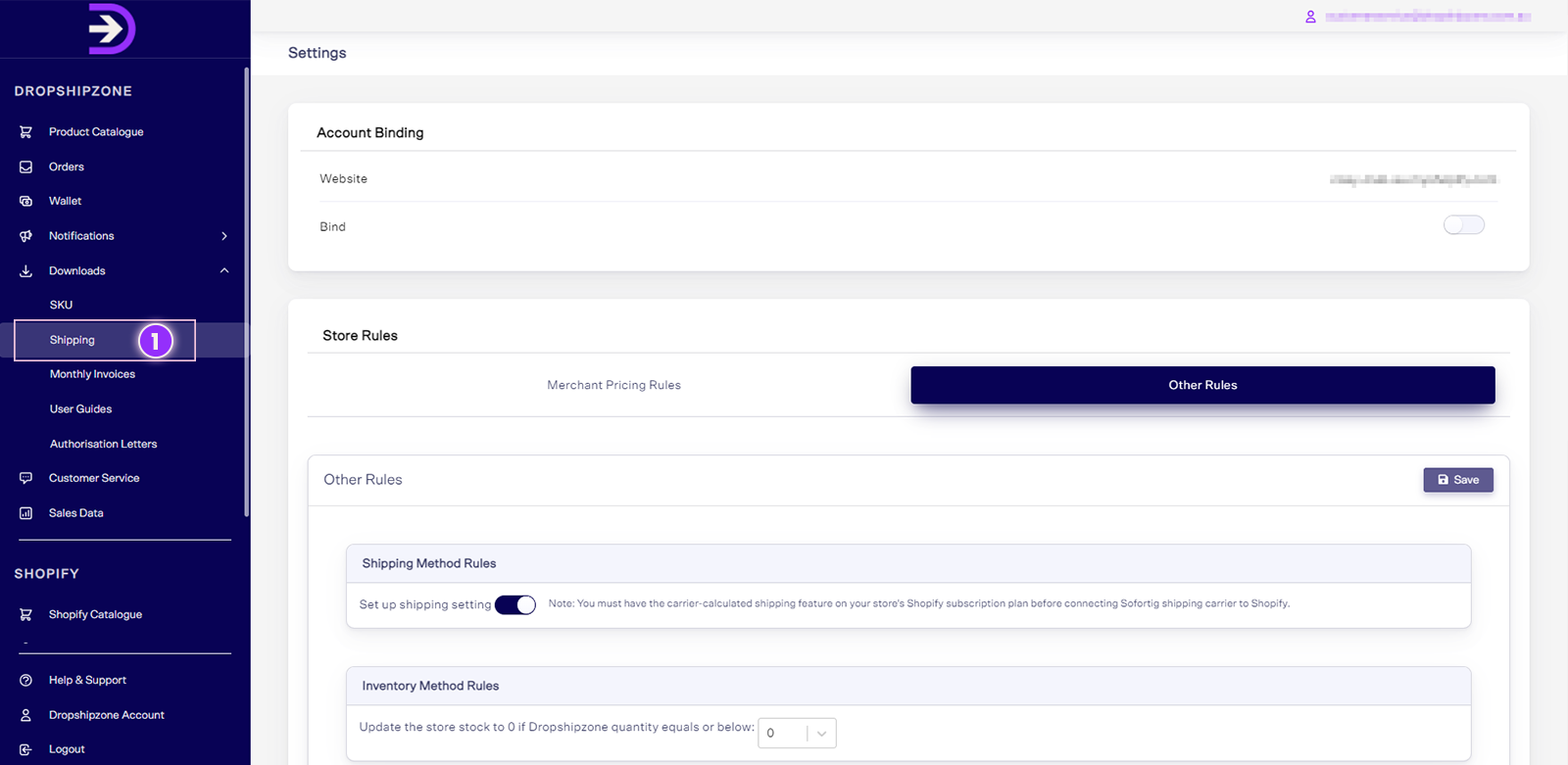Open Downloads menu item
Image resolution: width=1568 pixels, height=765 pixels.
click(77, 271)
